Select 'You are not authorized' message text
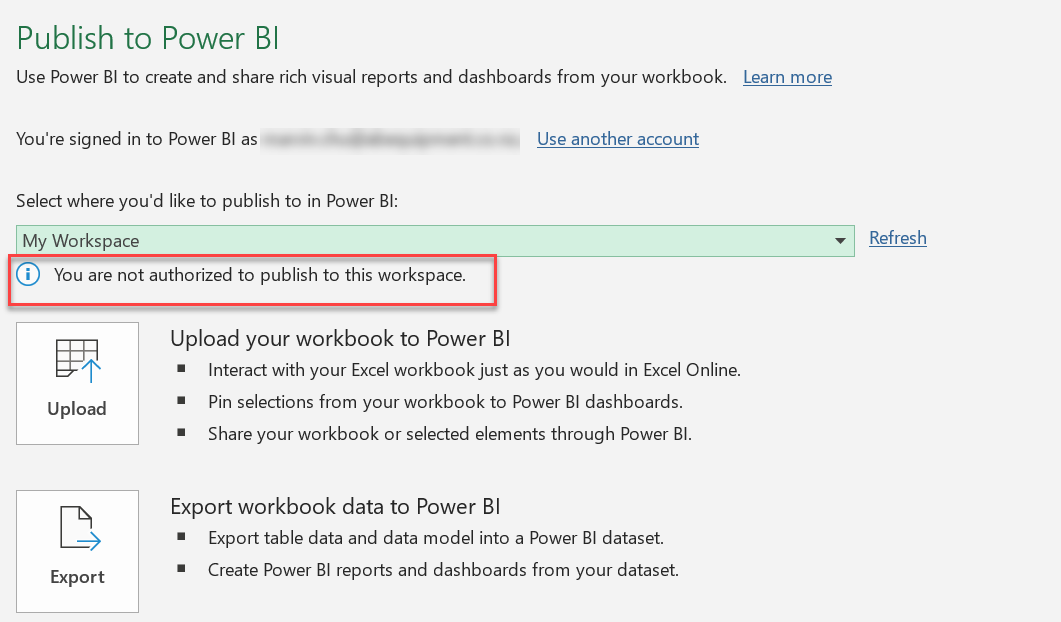Image resolution: width=1061 pixels, height=622 pixels. 260,275
